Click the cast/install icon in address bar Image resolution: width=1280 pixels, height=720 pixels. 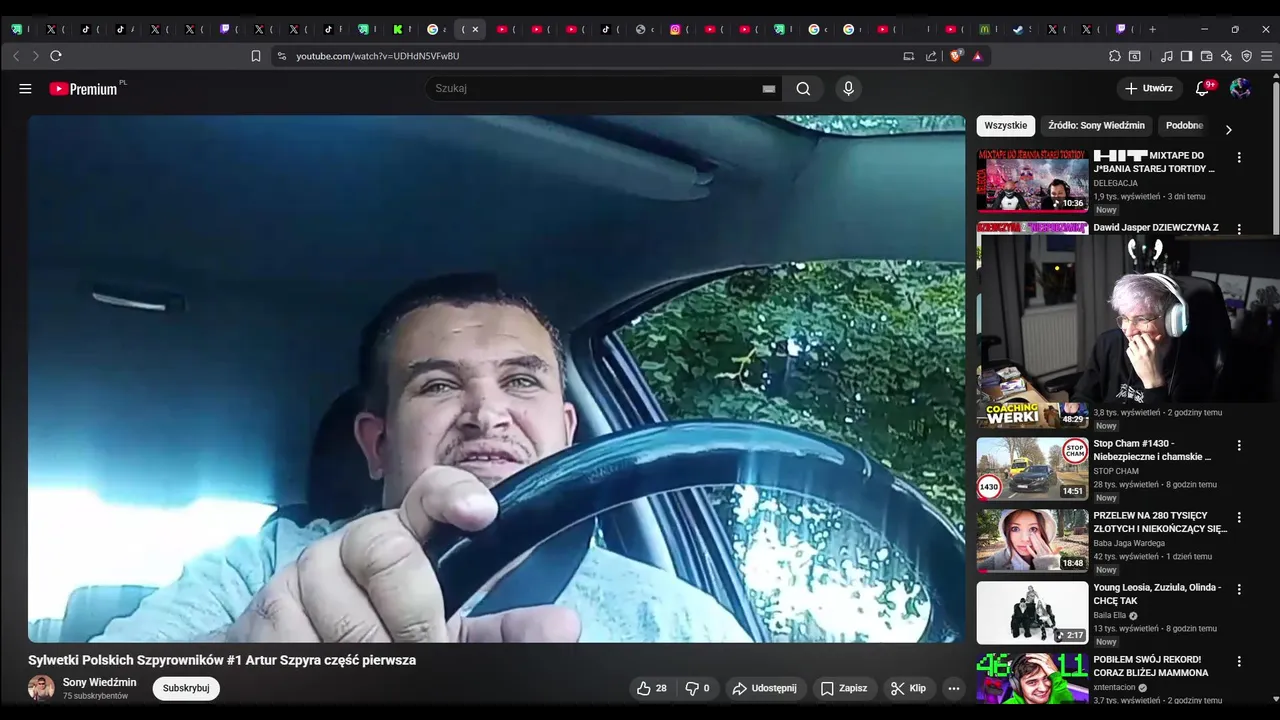click(909, 56)
